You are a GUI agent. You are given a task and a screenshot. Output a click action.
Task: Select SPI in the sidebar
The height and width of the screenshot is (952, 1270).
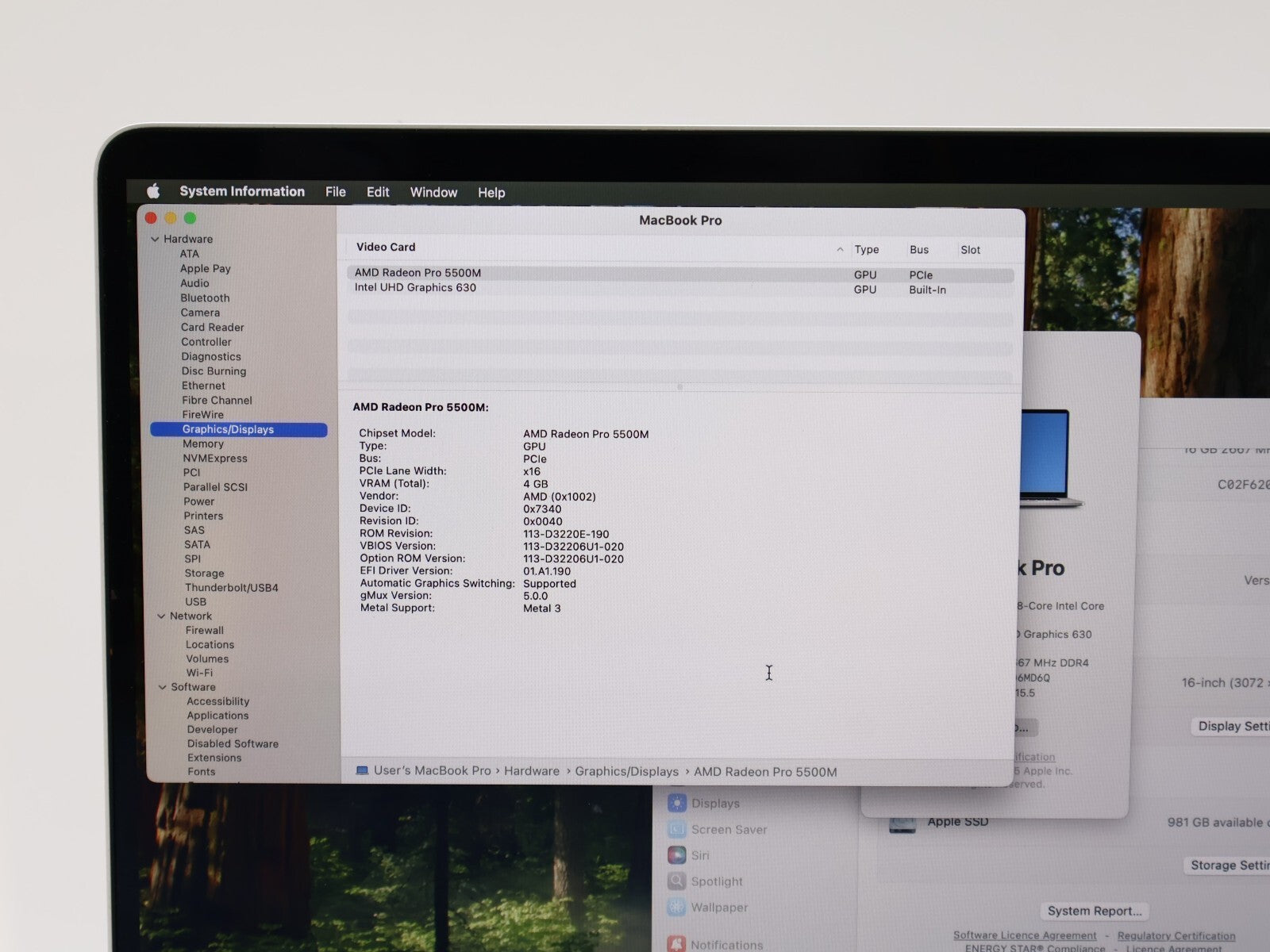[x=193, y=559]
